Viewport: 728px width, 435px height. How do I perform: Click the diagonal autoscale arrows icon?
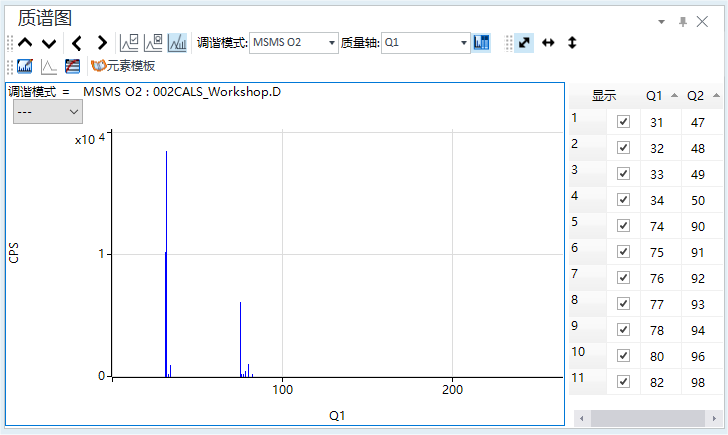[x=524, y=43]
